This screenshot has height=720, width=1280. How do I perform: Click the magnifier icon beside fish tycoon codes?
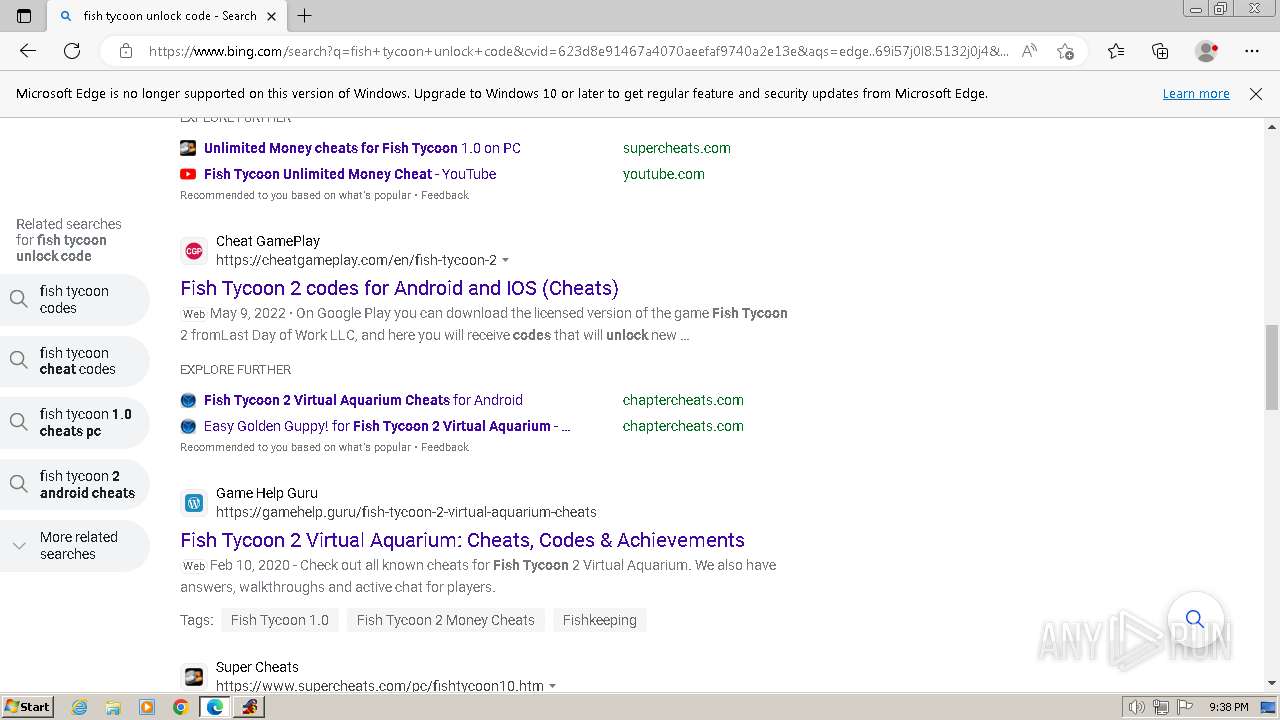(19, 299)
